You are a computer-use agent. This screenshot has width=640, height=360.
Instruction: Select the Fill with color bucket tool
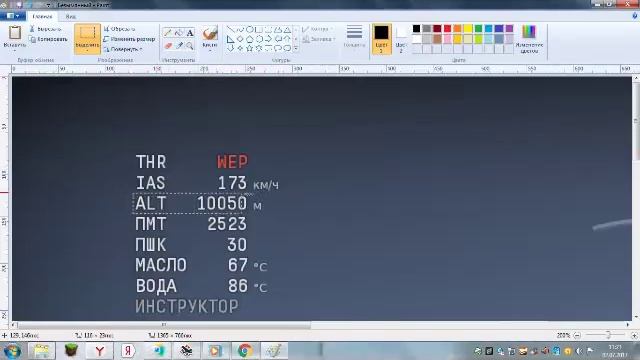[x=179, y=33]
